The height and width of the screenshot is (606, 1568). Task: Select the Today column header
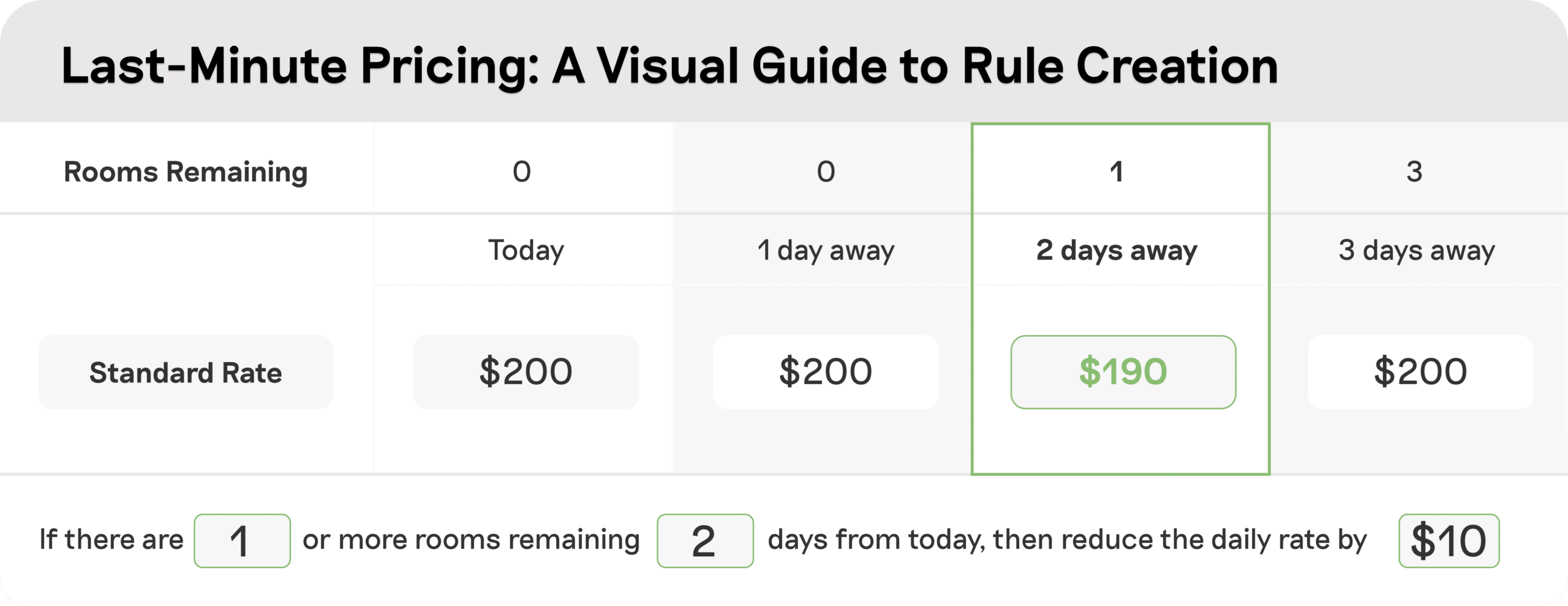[526, 250]
